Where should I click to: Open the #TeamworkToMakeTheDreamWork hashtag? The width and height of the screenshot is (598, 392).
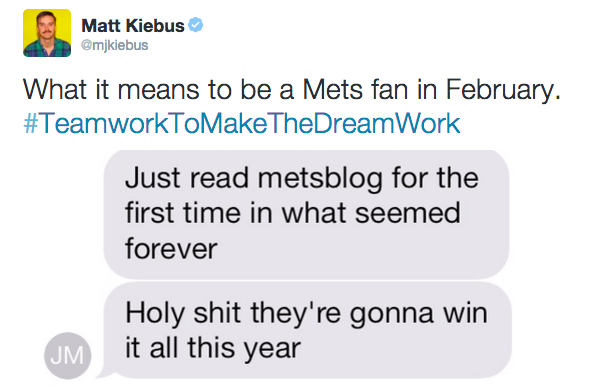pos(242,124)
